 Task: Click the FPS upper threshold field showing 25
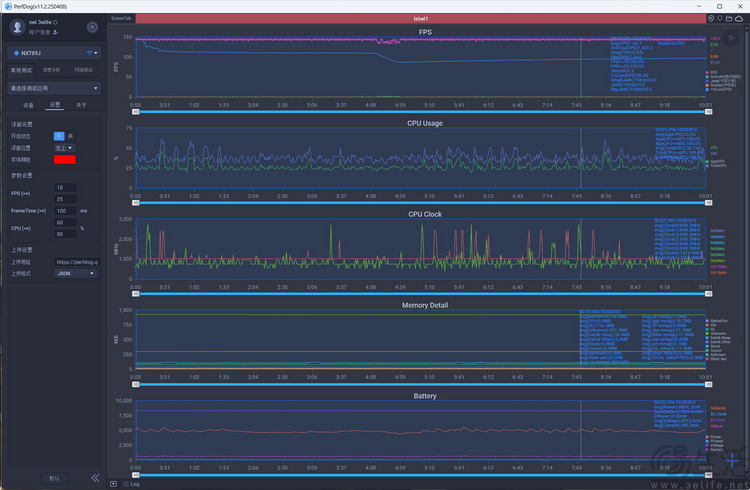click(66, 199)
